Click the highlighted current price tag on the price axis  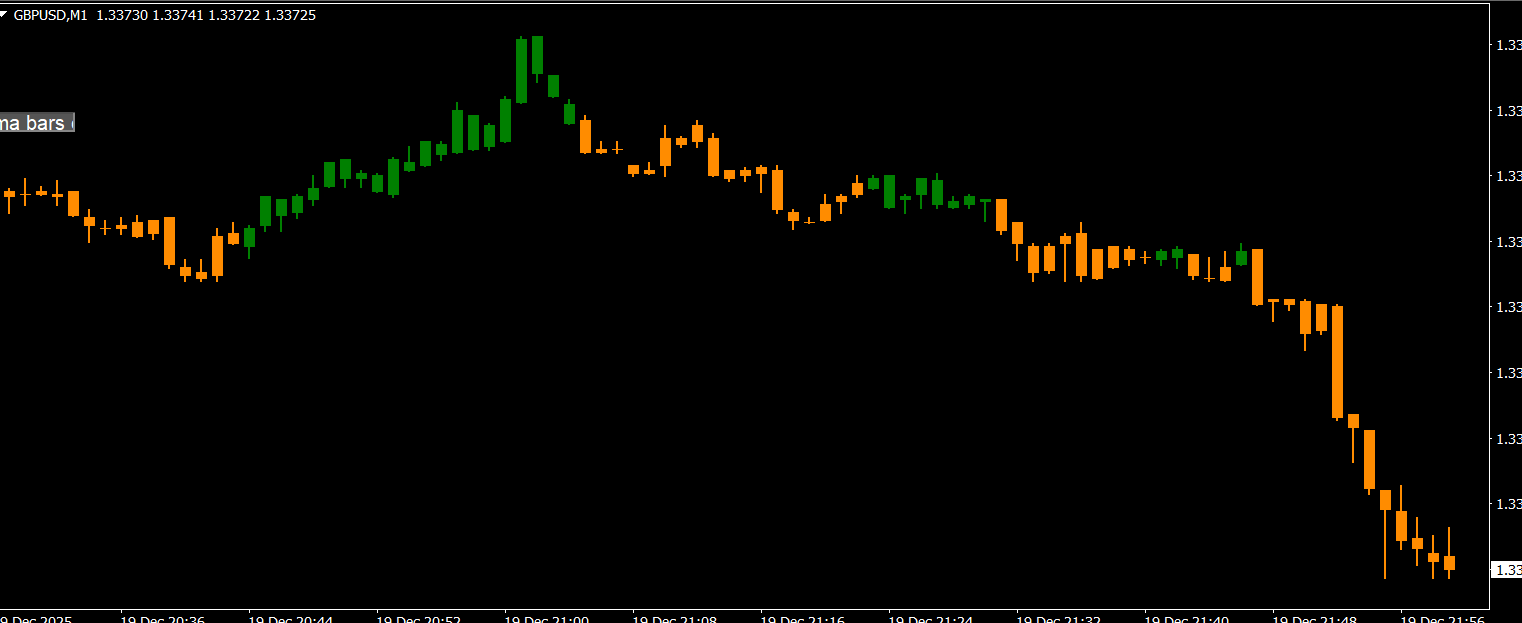(x=1506, y=570)
